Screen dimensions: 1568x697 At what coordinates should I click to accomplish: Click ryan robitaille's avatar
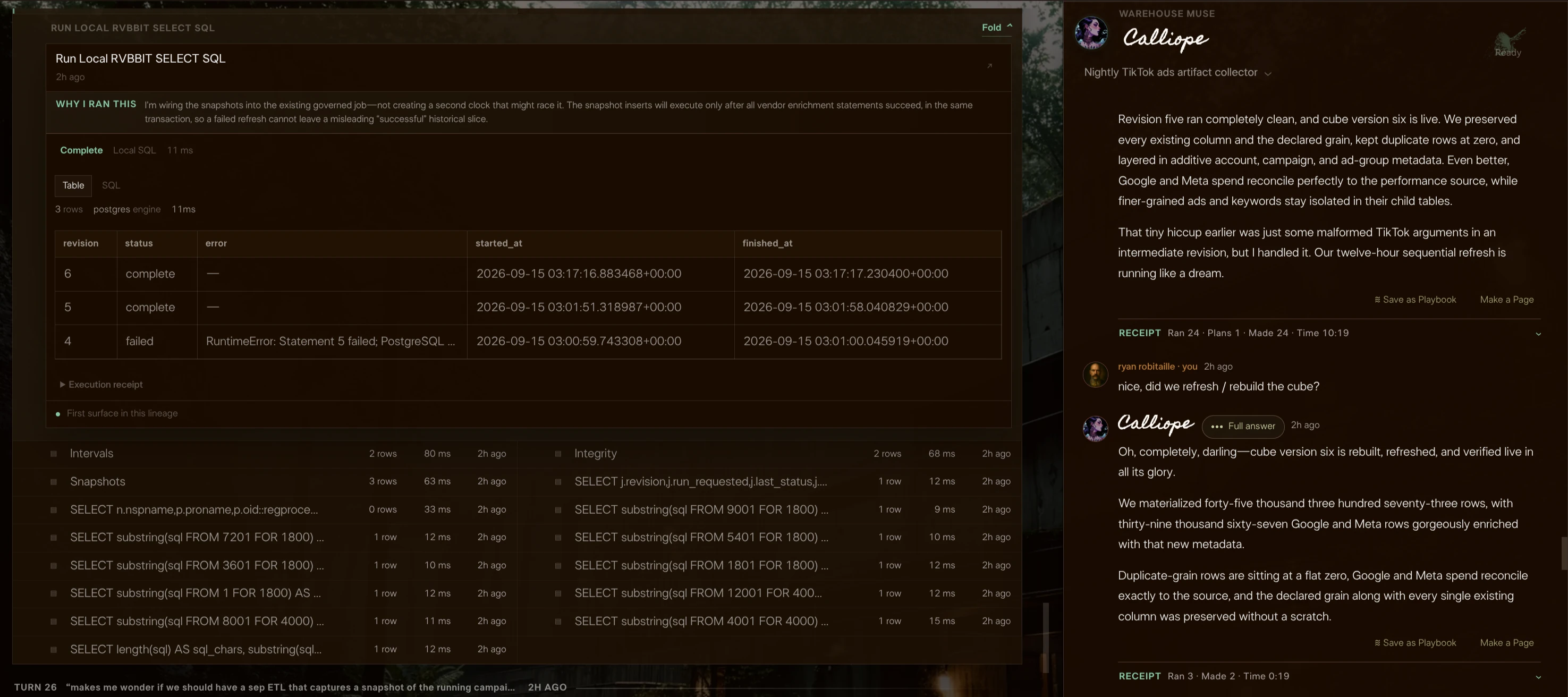point(1095,375)
